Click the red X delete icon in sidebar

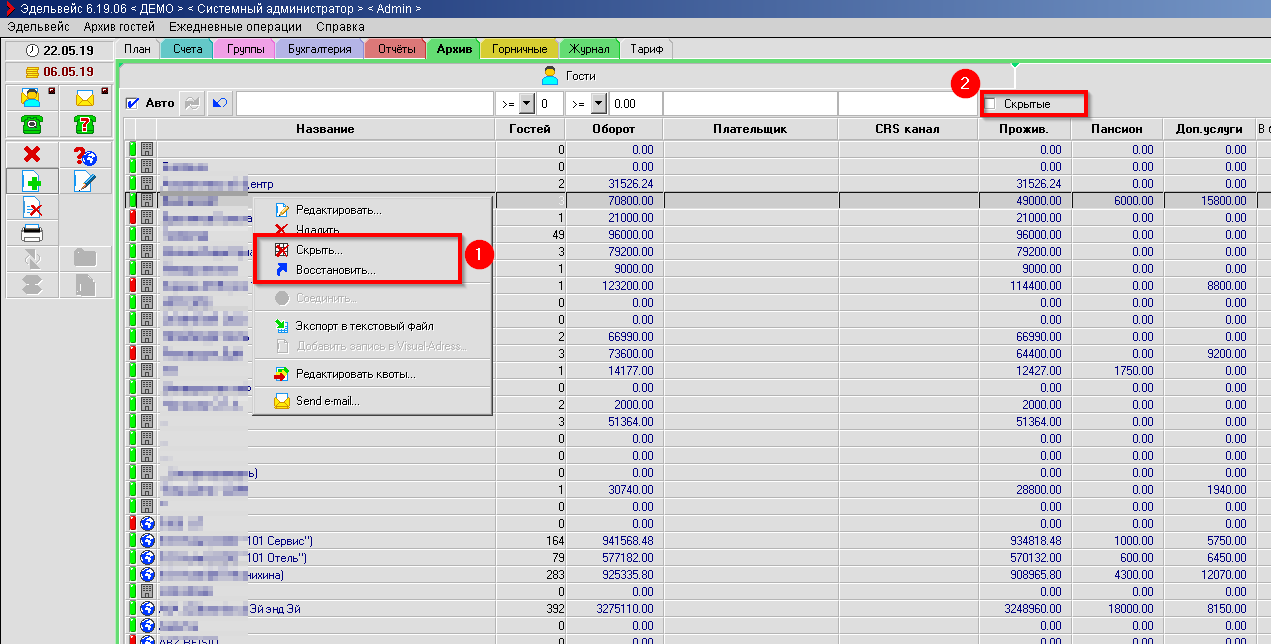click(x=31, y=154)
